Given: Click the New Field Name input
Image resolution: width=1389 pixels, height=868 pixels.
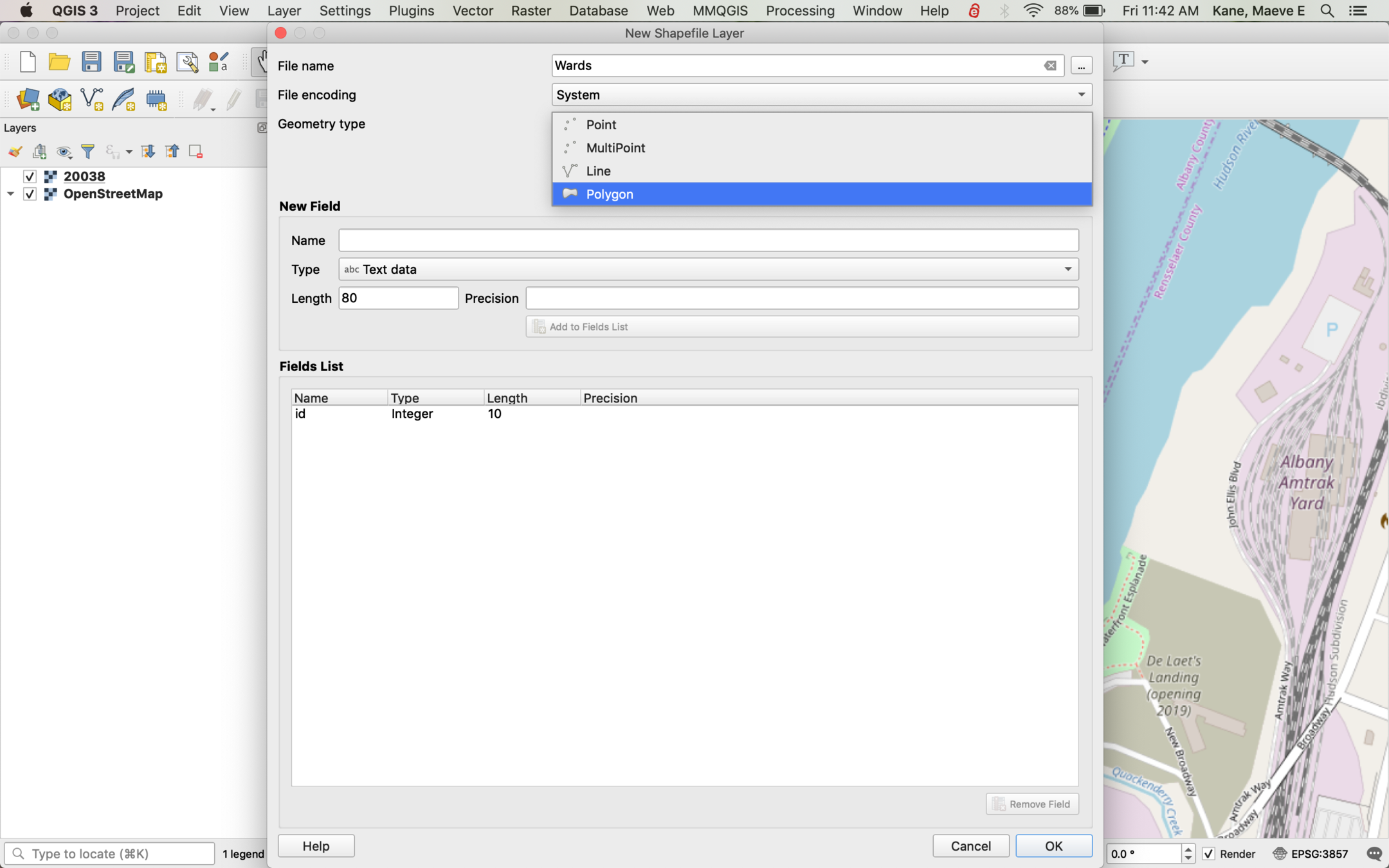Looking at the screenshot, I should click(x=708, y=240).
